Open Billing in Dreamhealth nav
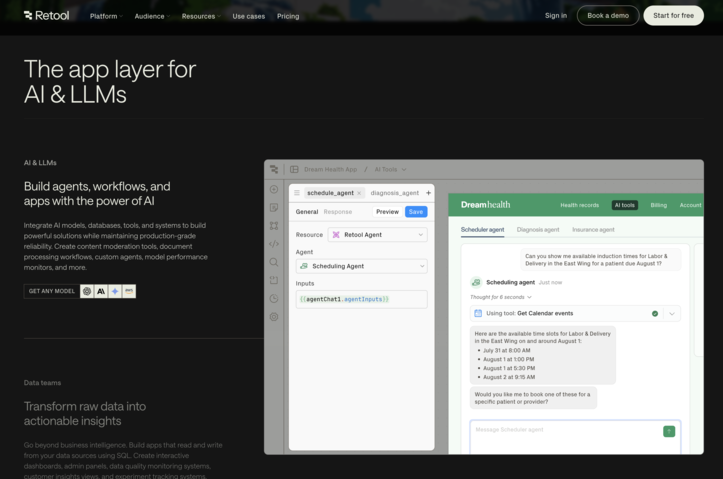This screenshot has width=723, height=479. (x=658, y=206)
